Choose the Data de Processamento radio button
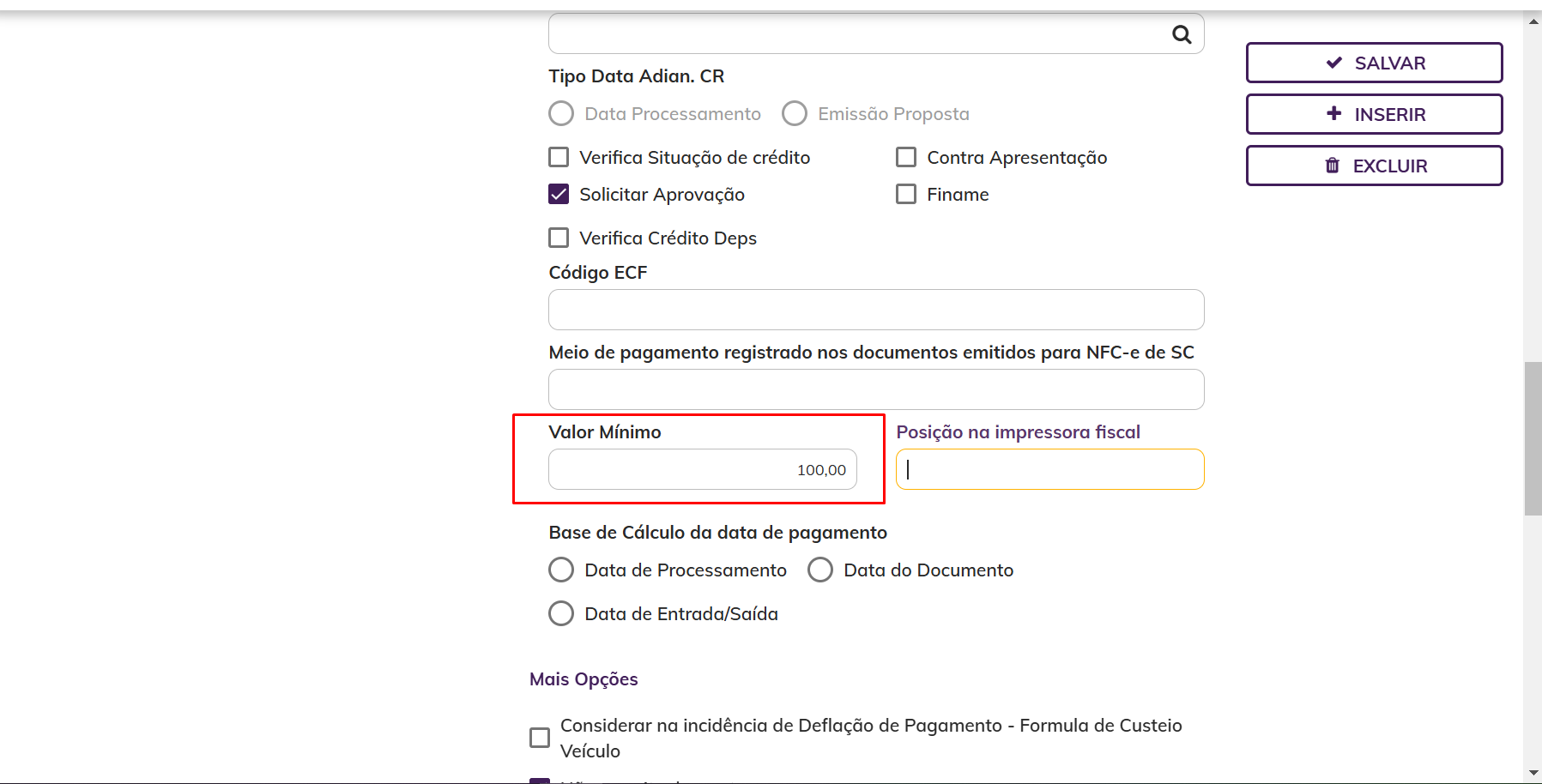This screenshot has height=784, width=1542. click(561, 570)
